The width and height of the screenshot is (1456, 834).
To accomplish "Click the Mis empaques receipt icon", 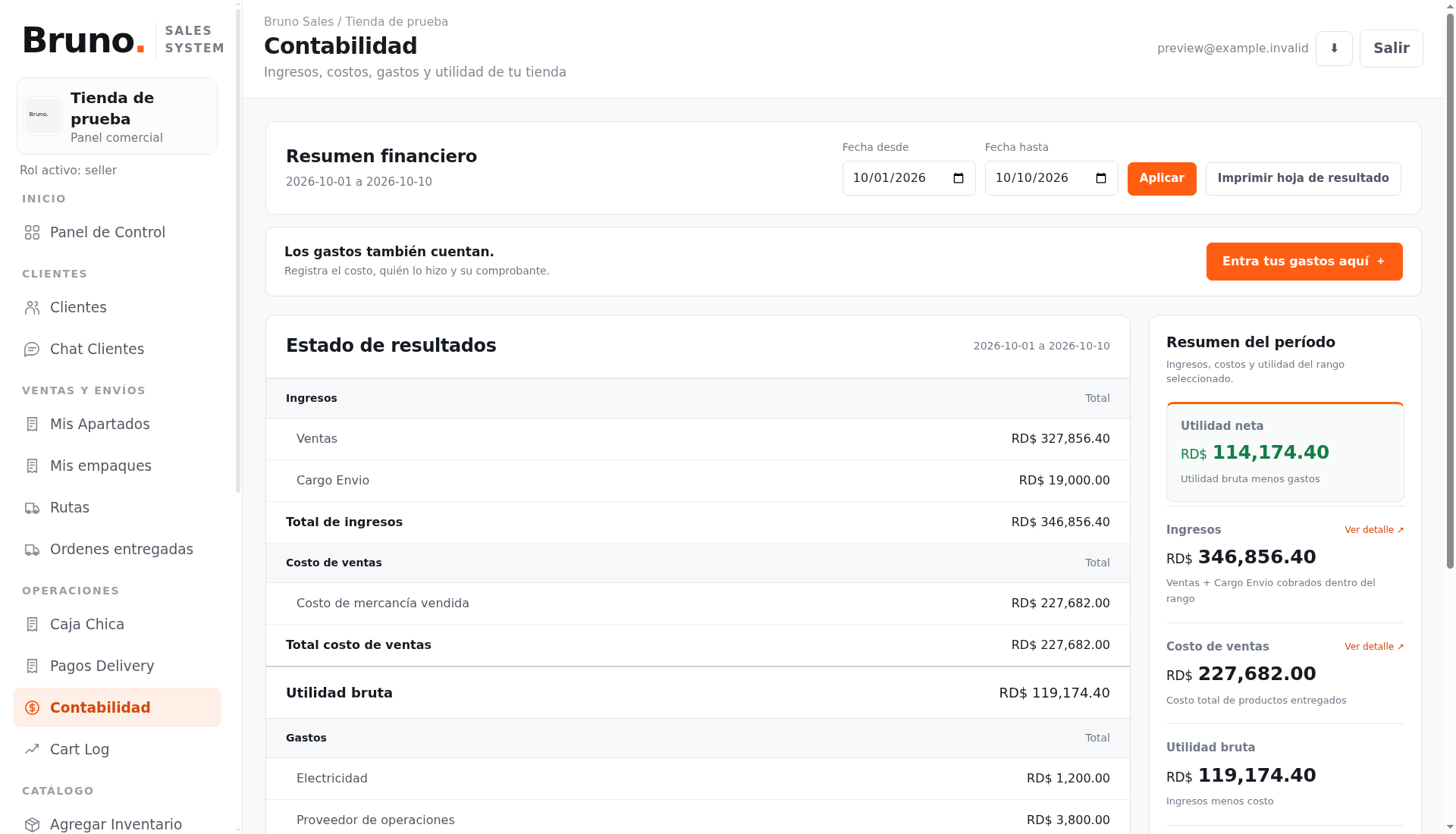I will coord(32,466).
